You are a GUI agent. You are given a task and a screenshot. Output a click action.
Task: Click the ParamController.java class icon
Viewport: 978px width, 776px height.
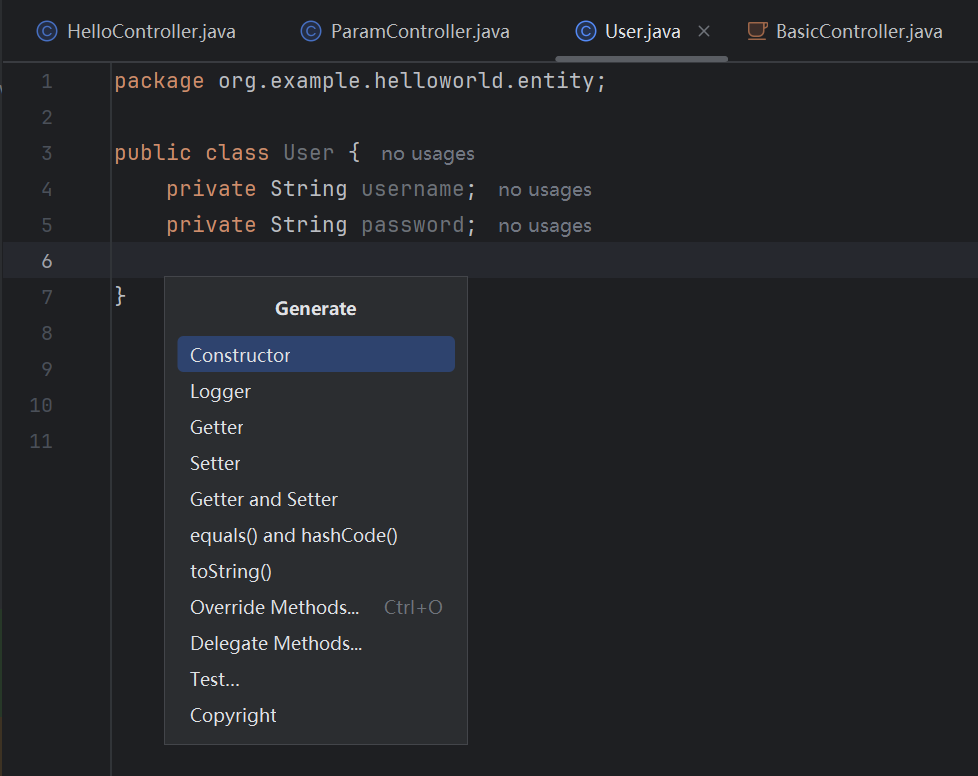(311, 32)
